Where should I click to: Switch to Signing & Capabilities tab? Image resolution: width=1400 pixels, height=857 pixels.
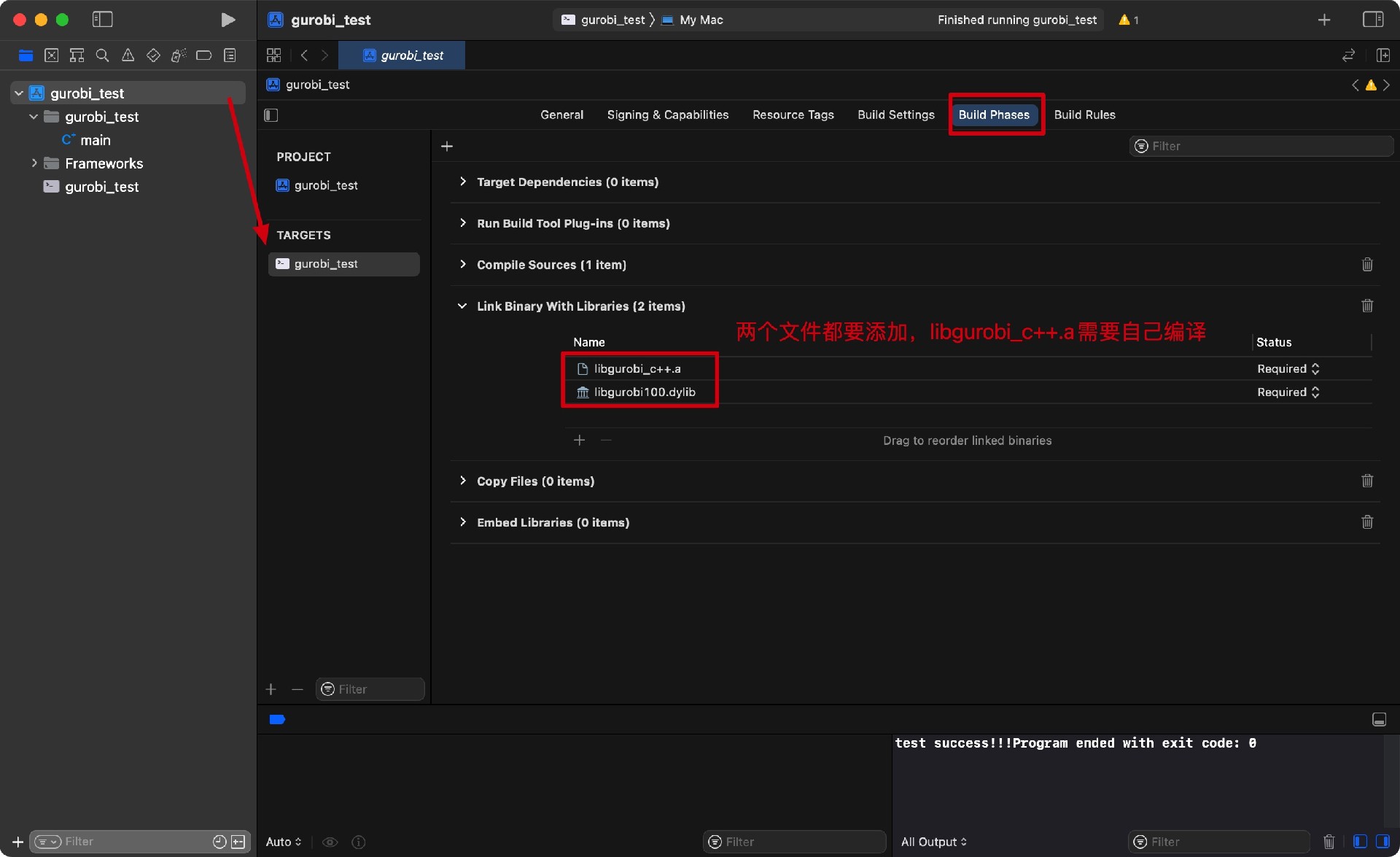pyautogui.click(x=668, y=115)
